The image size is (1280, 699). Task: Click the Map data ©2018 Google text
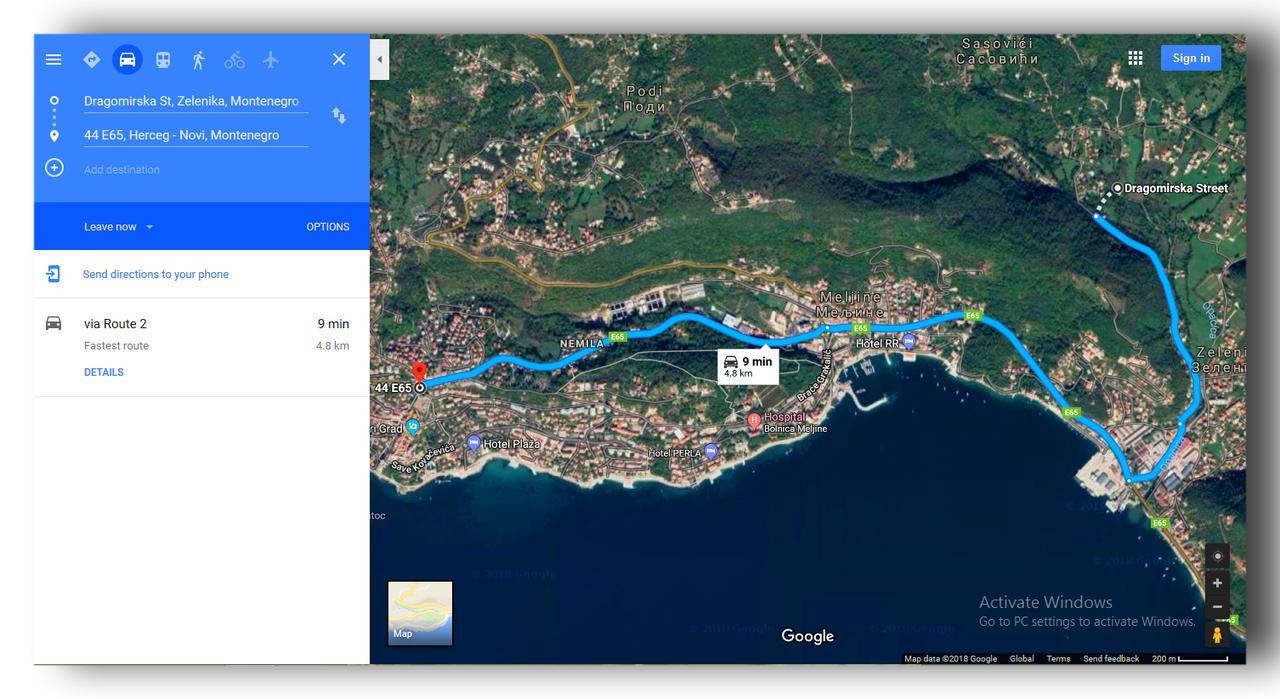coord(951,659)
